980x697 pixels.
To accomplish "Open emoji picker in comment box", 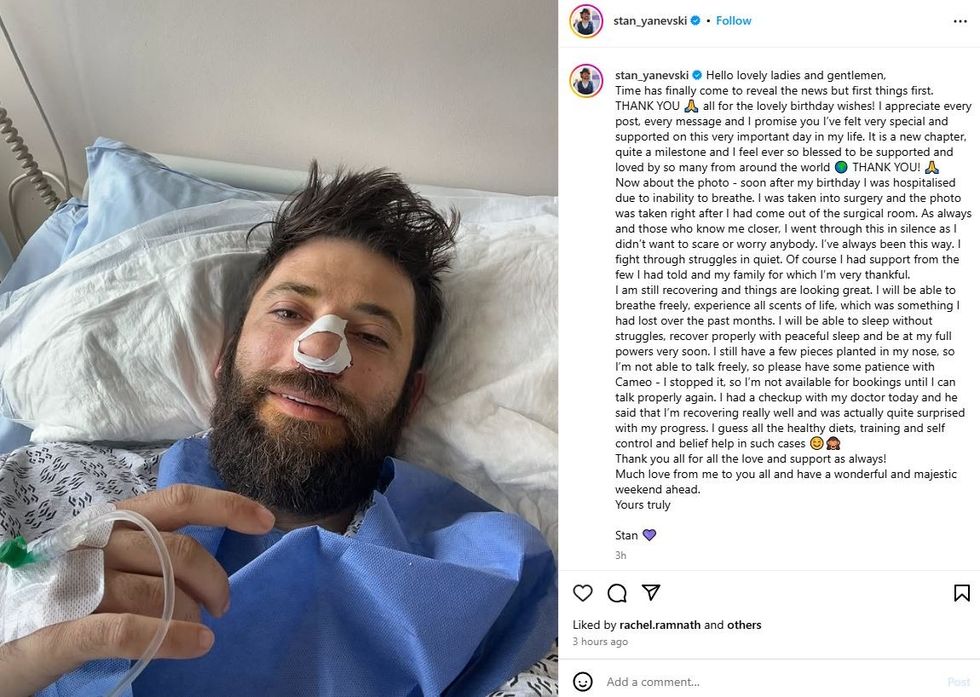I will (582, 681).
